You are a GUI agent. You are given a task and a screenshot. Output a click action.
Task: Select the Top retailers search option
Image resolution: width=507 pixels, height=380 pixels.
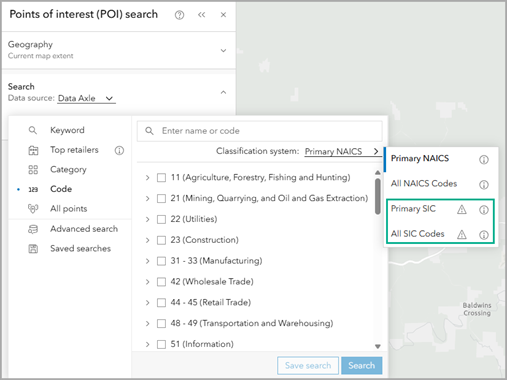click(74, 150)
